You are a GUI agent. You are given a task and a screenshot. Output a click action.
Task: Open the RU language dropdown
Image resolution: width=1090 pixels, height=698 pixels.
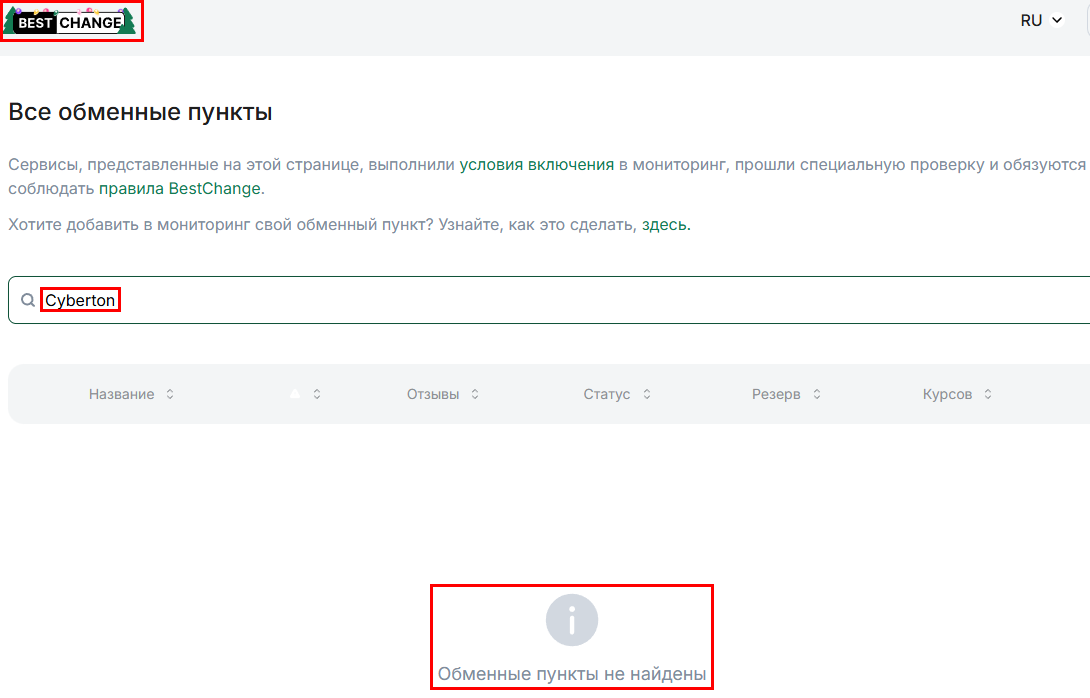click(1040, 19)
